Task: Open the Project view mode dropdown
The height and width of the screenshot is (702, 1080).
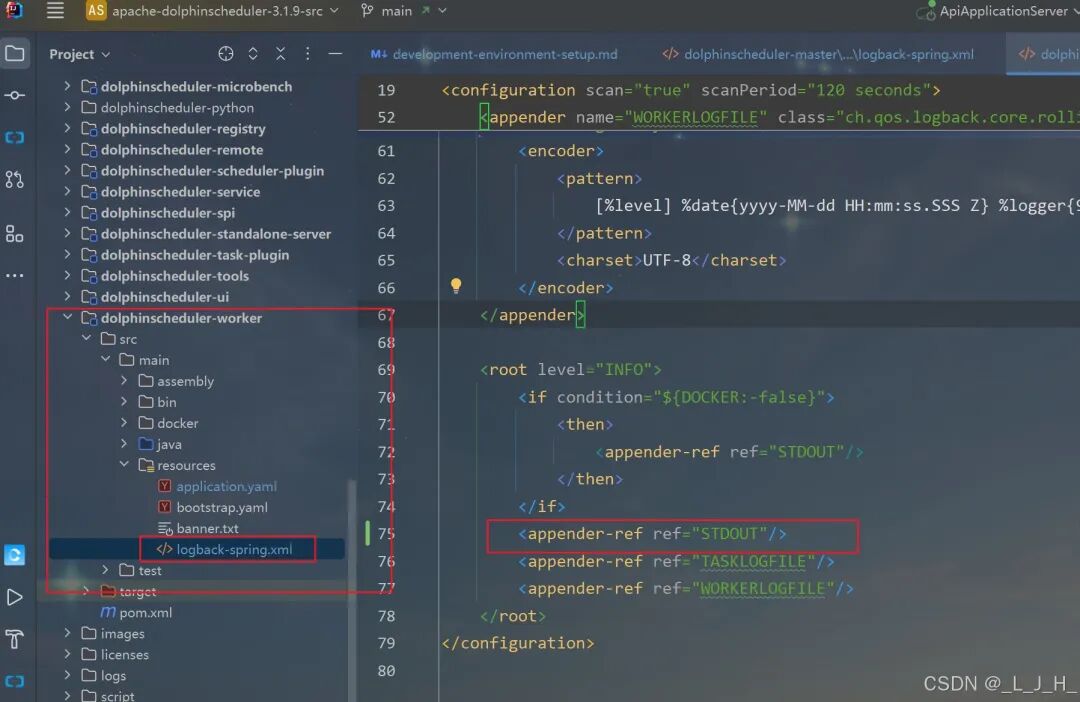Action: (x=79, y=54)
